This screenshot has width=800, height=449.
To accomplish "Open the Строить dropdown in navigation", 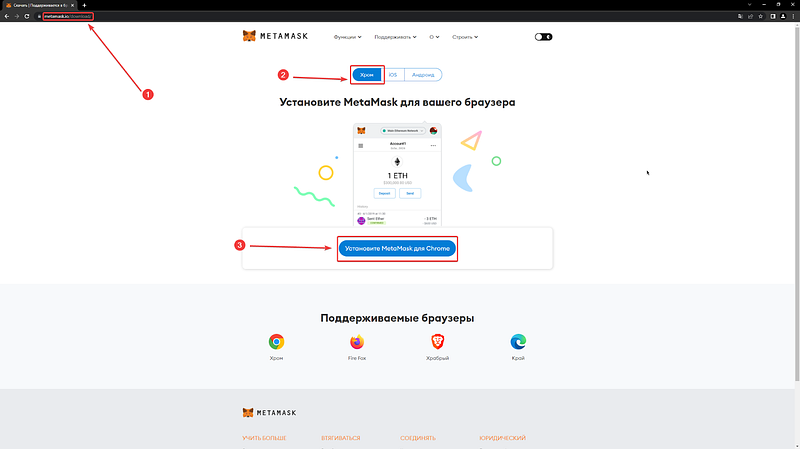I will tap(465, 37).
